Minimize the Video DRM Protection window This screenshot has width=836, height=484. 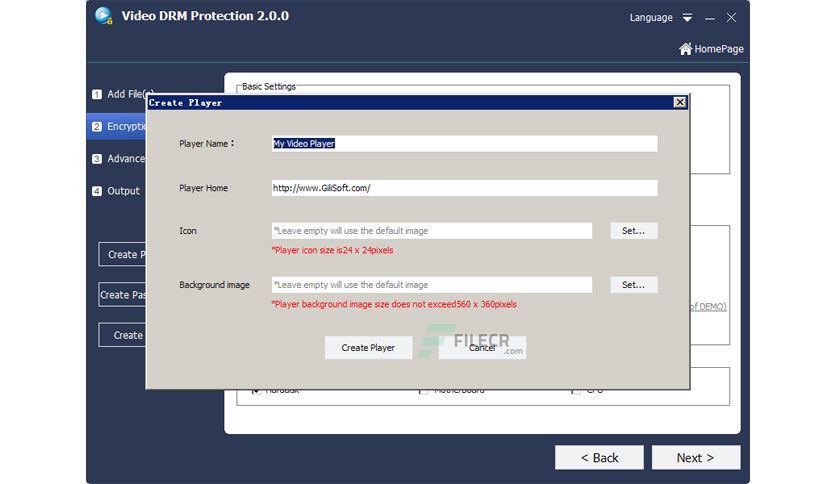tap(710, 18)
